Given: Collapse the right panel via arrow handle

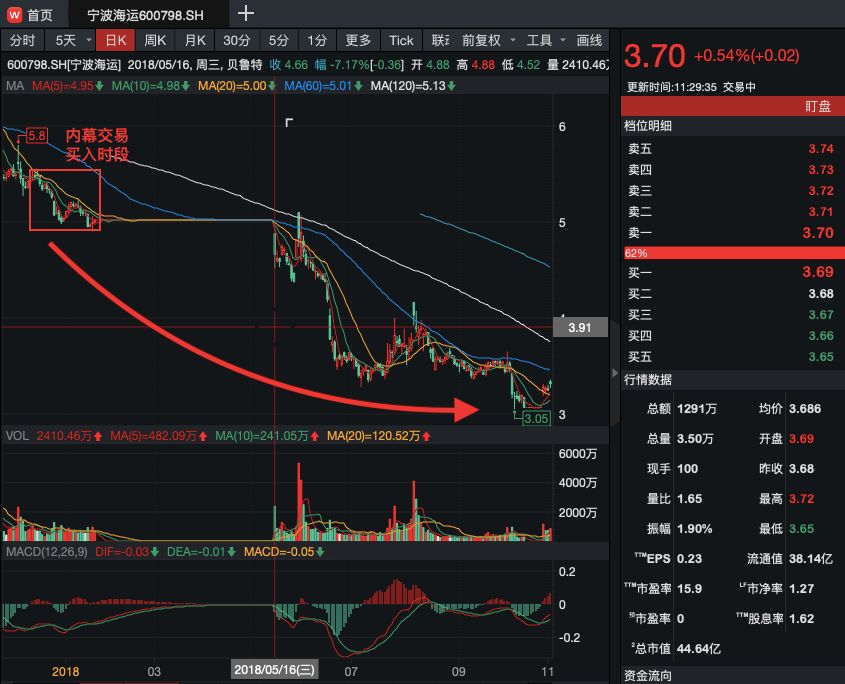Looking at the screenshot, I should pos(615,373).
